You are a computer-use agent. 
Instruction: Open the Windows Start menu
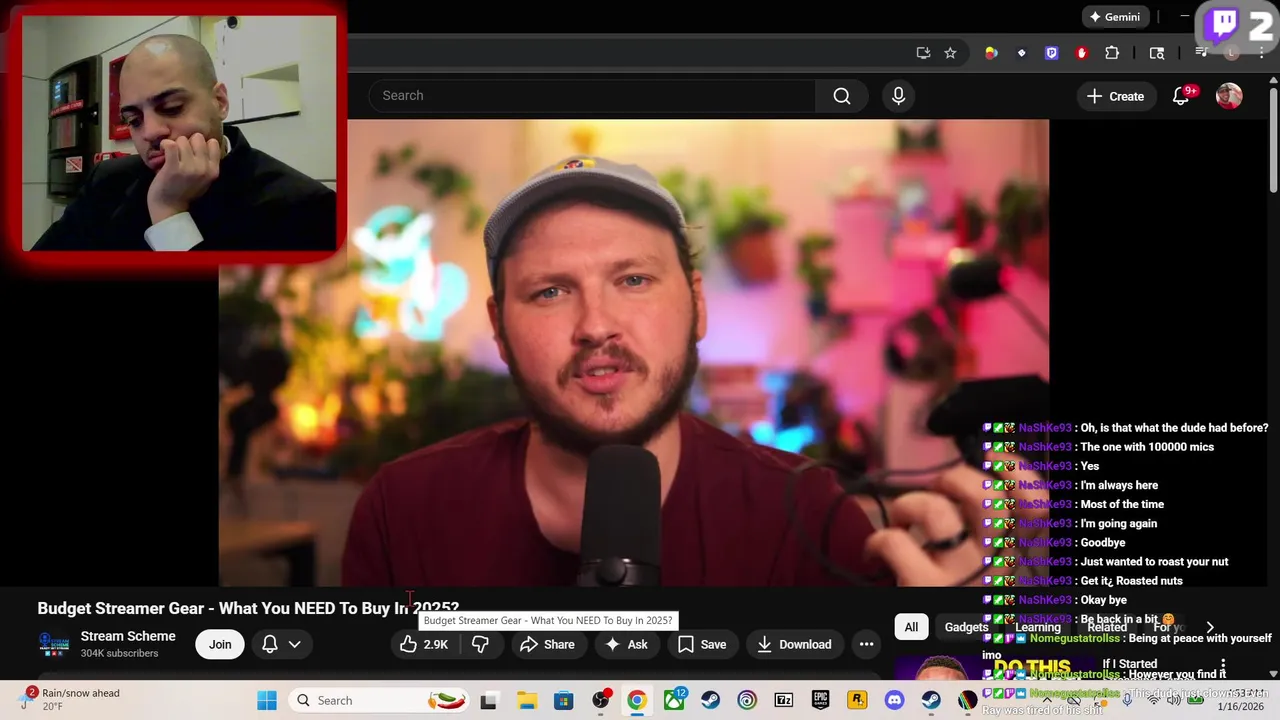[267, 701]
